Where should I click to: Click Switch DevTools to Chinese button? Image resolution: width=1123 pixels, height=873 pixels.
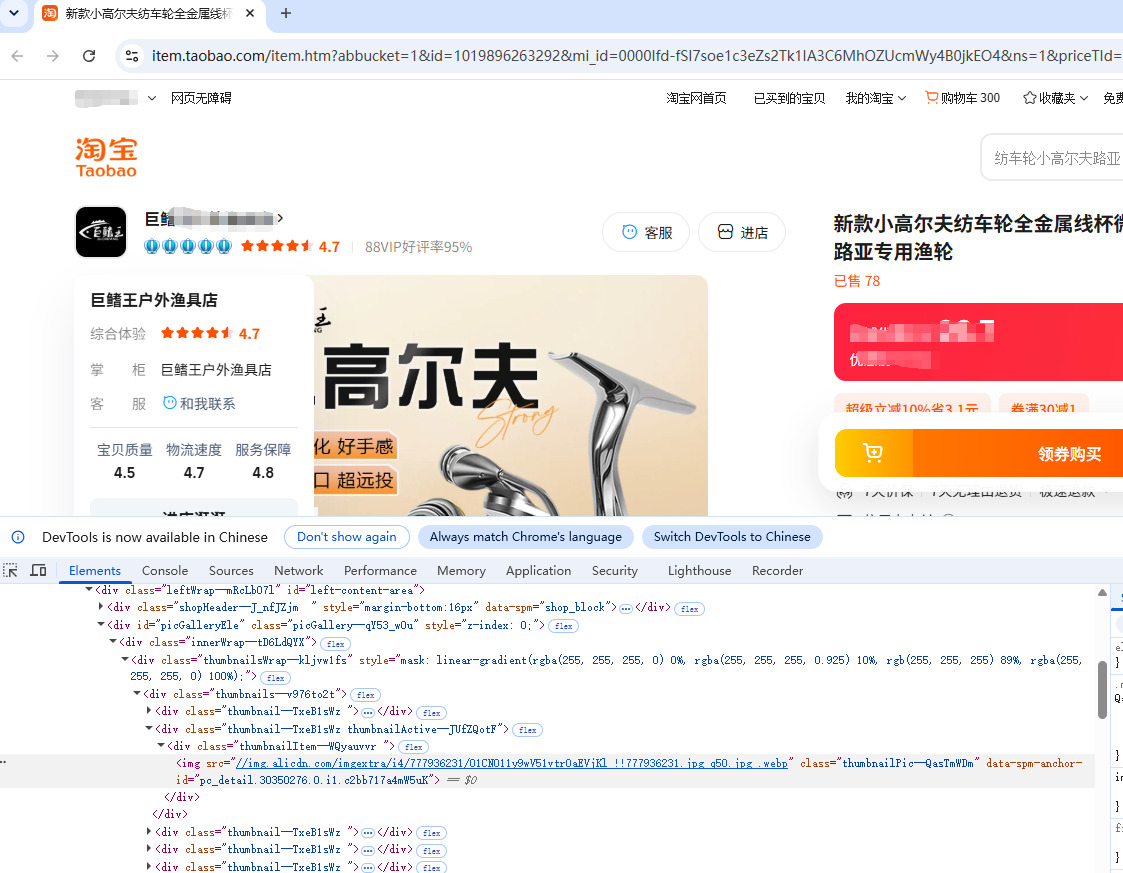point(732,537)
